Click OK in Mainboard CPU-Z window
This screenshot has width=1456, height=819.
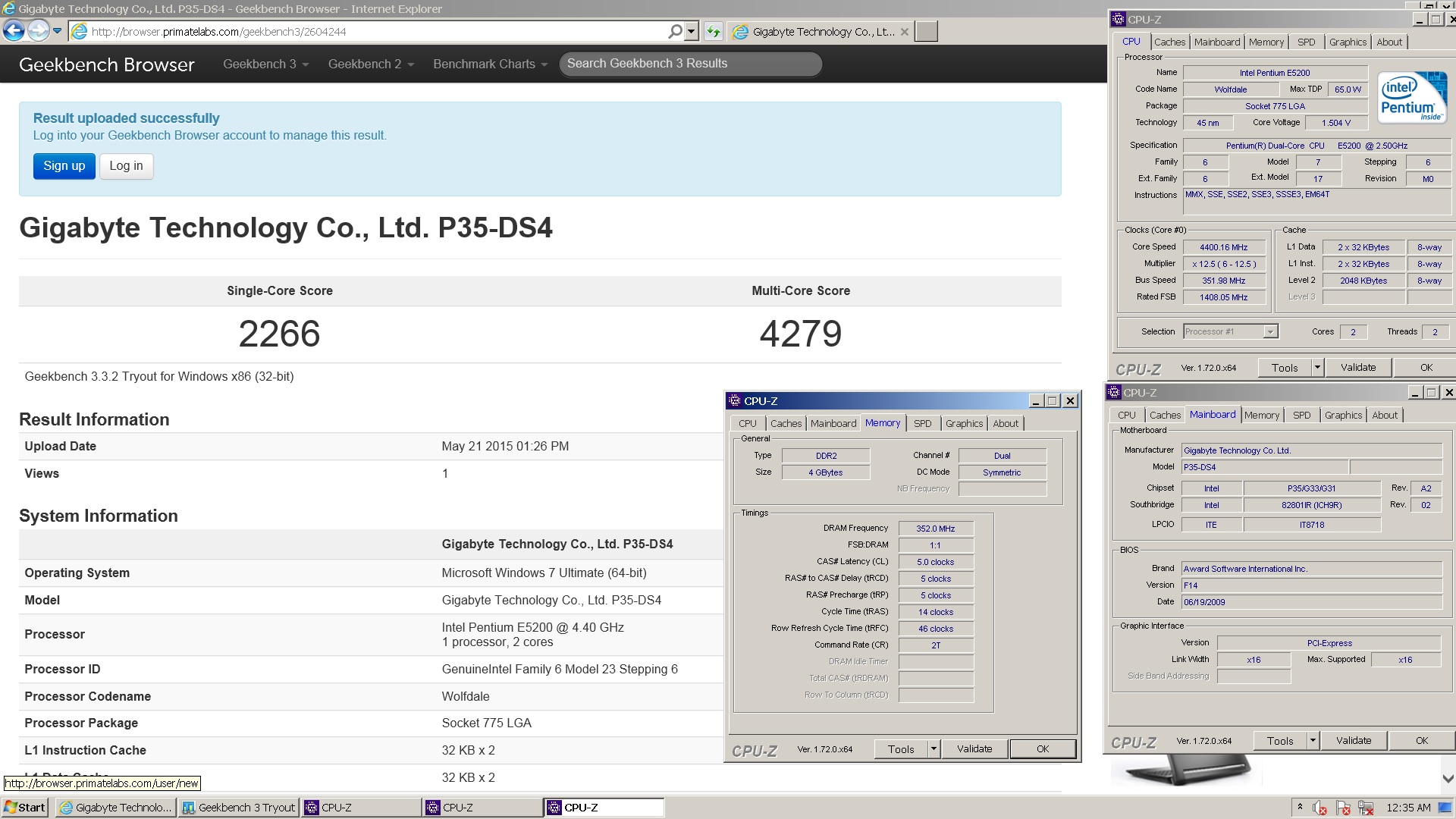1422,741
